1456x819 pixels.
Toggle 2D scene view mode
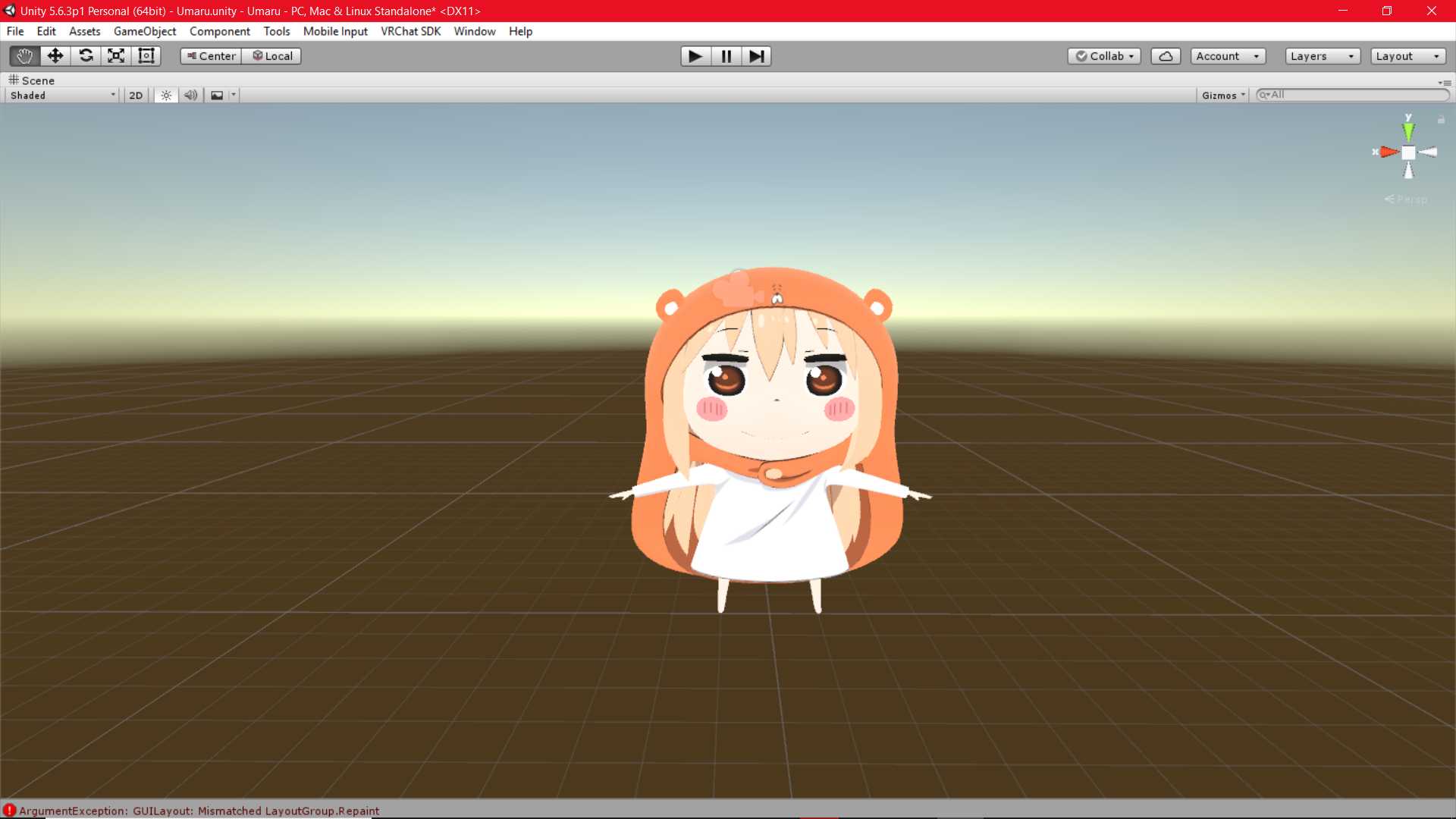136,96
